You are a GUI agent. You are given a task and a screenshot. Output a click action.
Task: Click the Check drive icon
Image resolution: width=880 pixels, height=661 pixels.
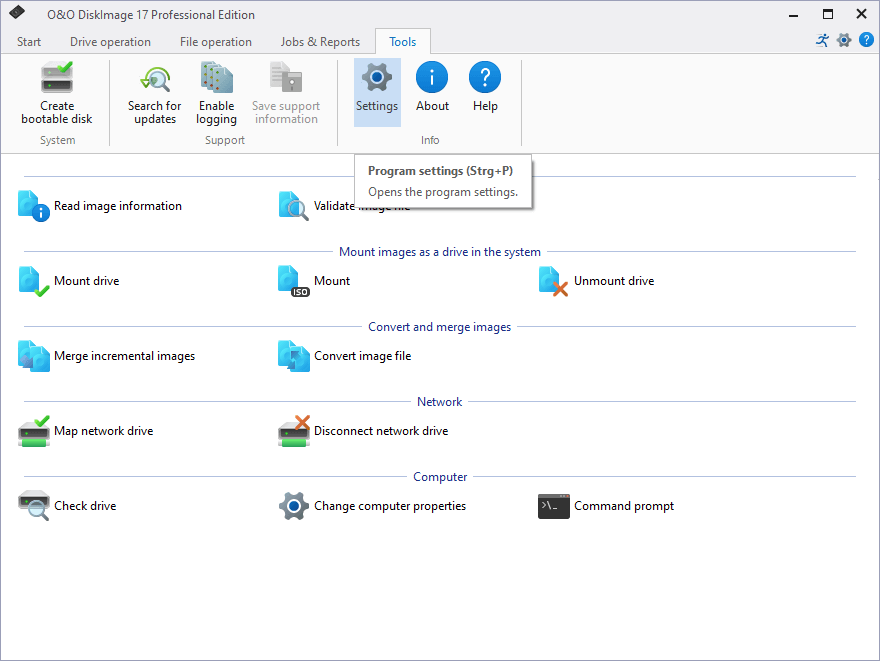tap(34, 506)
